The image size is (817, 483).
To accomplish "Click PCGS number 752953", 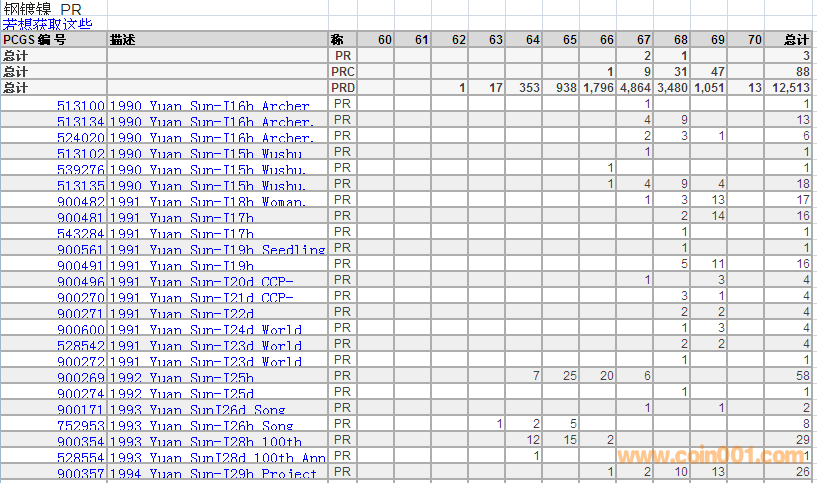I will (x=80, y=426).
